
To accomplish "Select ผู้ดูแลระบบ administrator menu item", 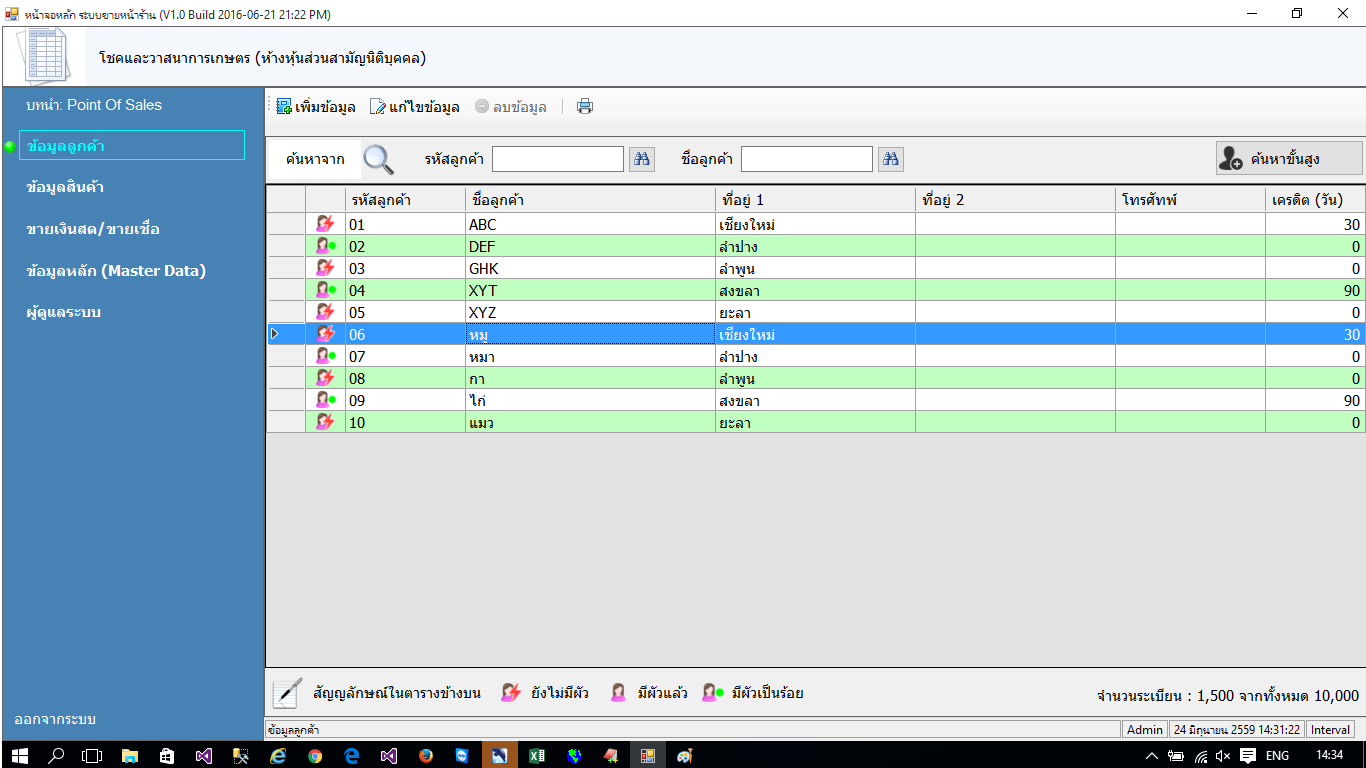I will pyautogui.click(x=64, y=312).
